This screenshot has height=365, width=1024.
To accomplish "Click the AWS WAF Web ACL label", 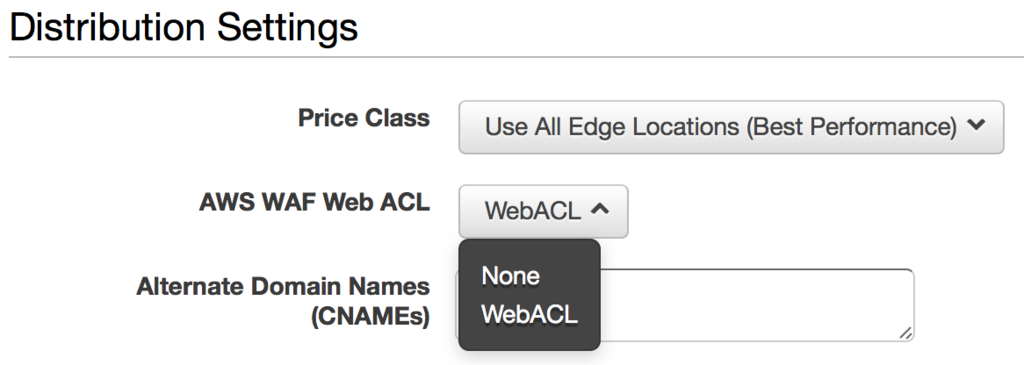I will (x=314, y=202).
